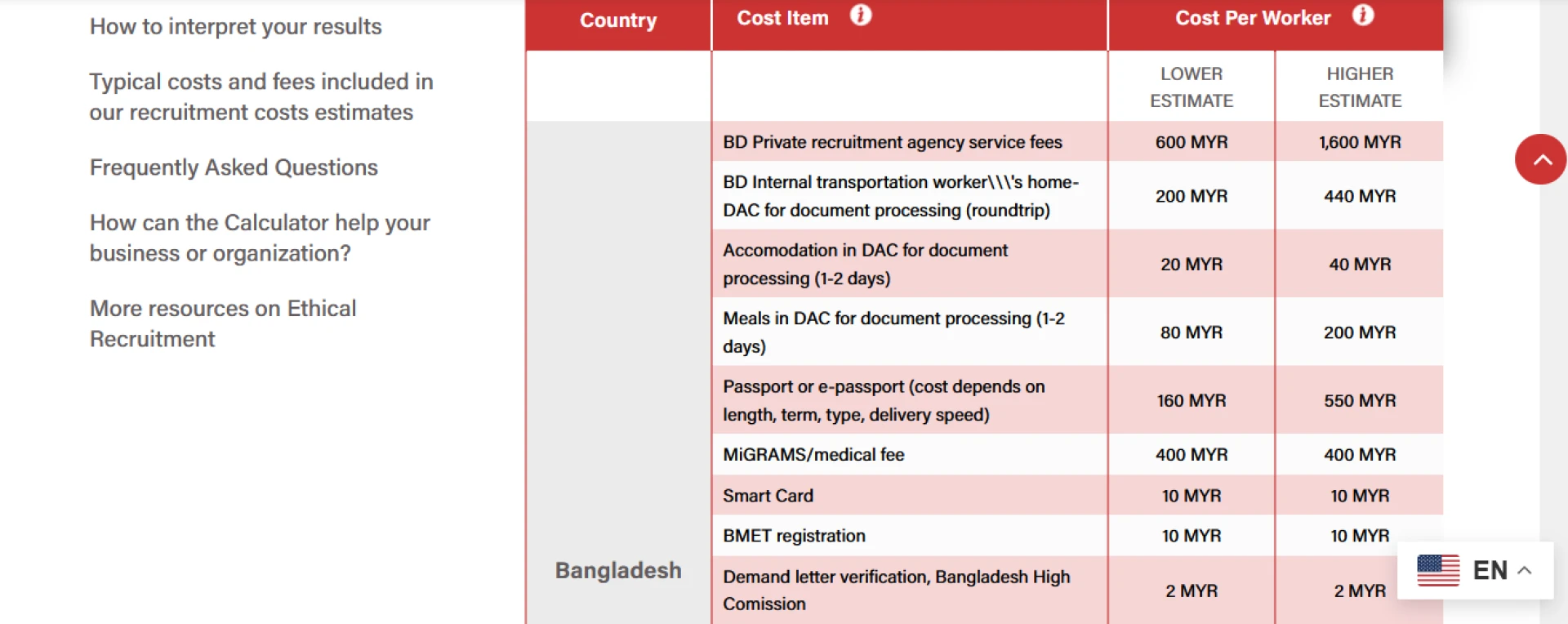Viewport: 1568px width, 624px height.
Task: Select How to interpret your results
Action: [x=235, y=26]
